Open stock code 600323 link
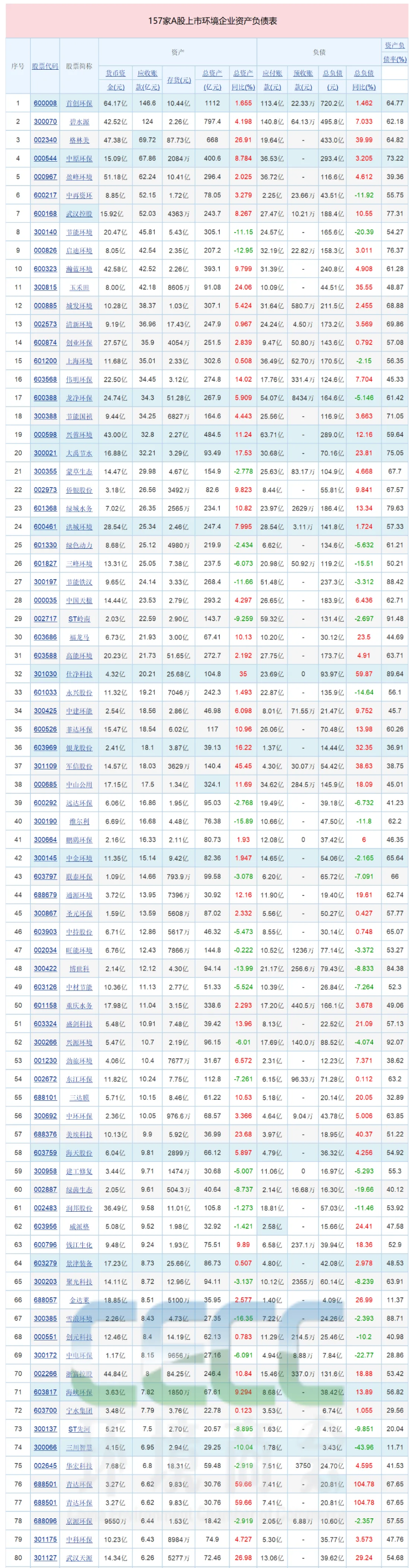Image resolution: width=414 pixels, height=1568 pixels. coord(45,269)
